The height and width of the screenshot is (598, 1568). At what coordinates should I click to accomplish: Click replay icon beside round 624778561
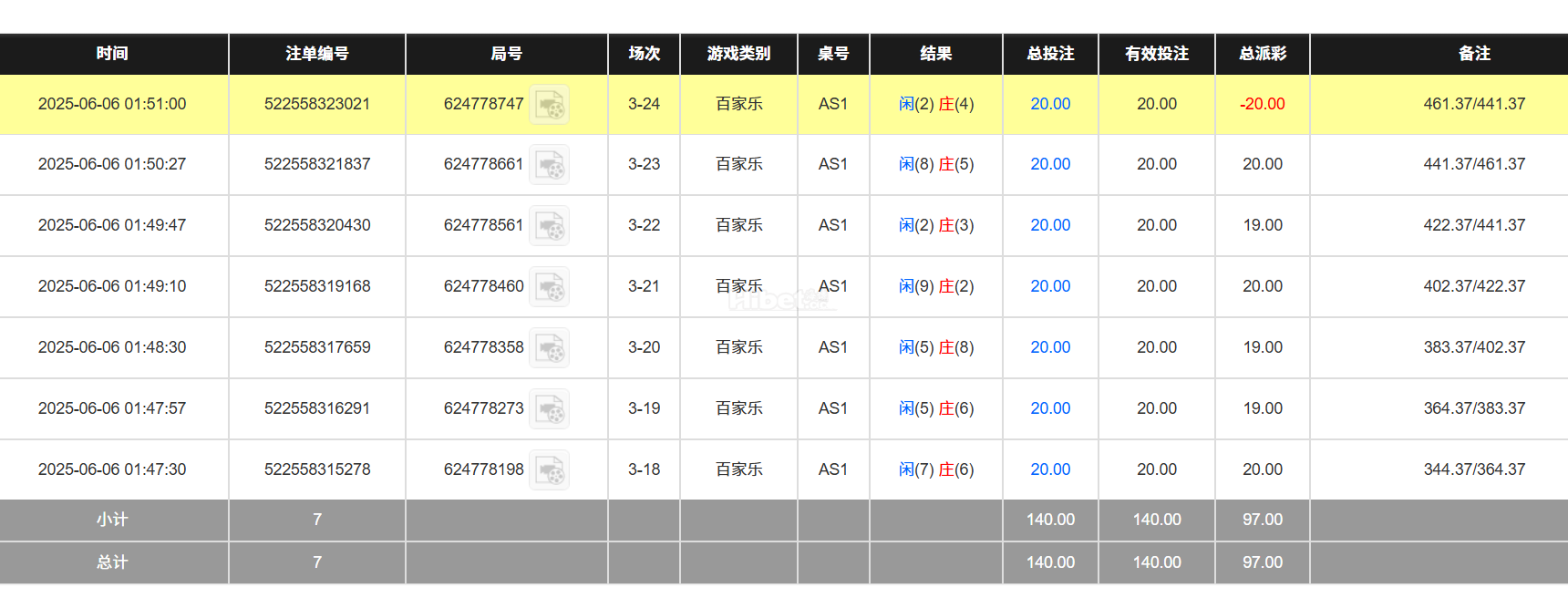[550, 226]
